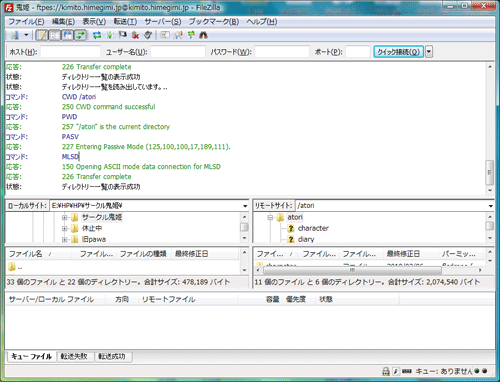This screenshot has height=382, width=500.
Task: Open the サーバー(S) menu
Action: (163, 22)
